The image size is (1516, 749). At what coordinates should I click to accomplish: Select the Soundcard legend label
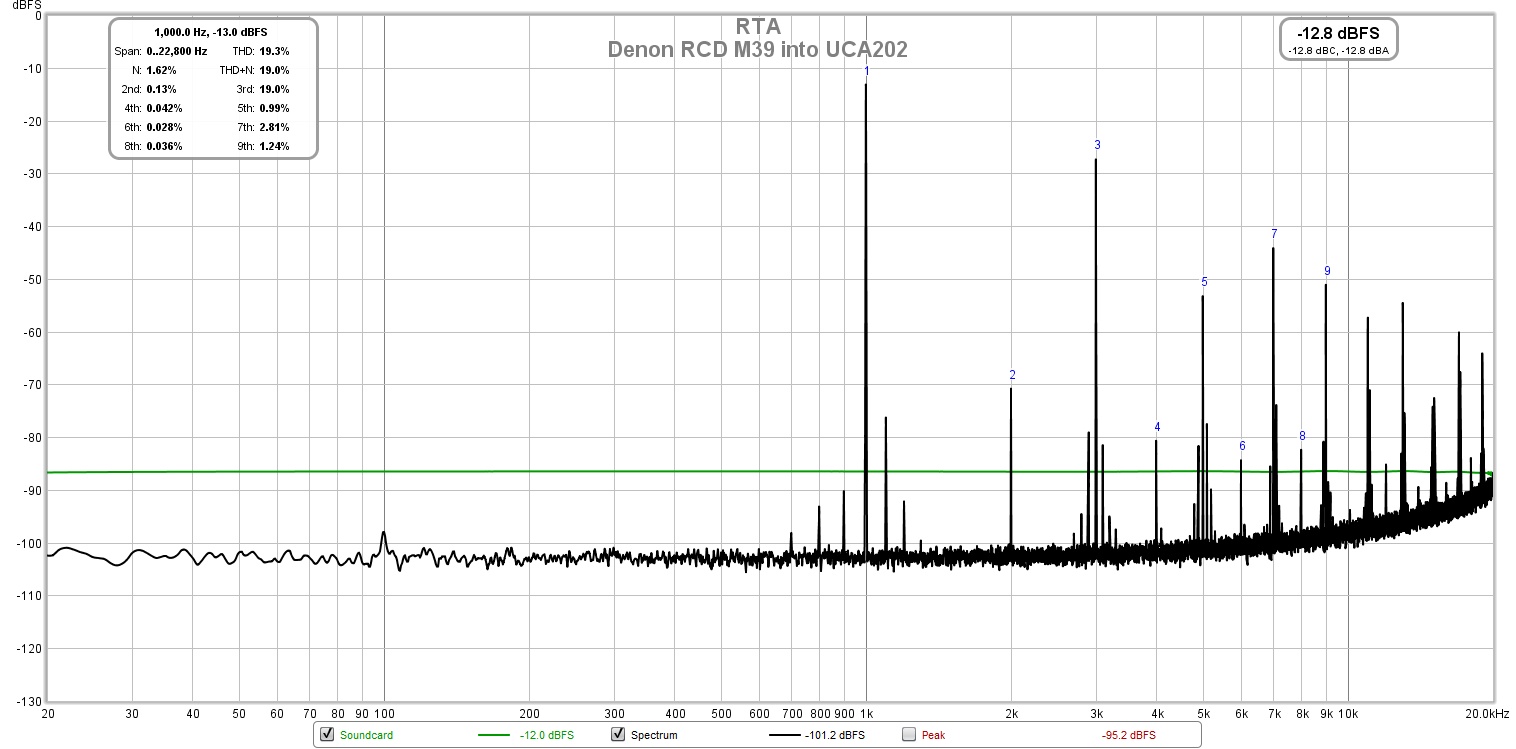(x=366, y=735)
